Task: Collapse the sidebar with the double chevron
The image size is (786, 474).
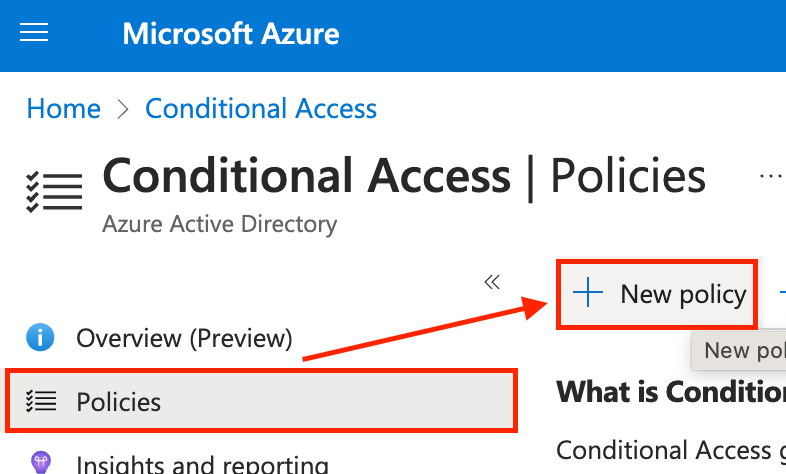Action: 491,282
